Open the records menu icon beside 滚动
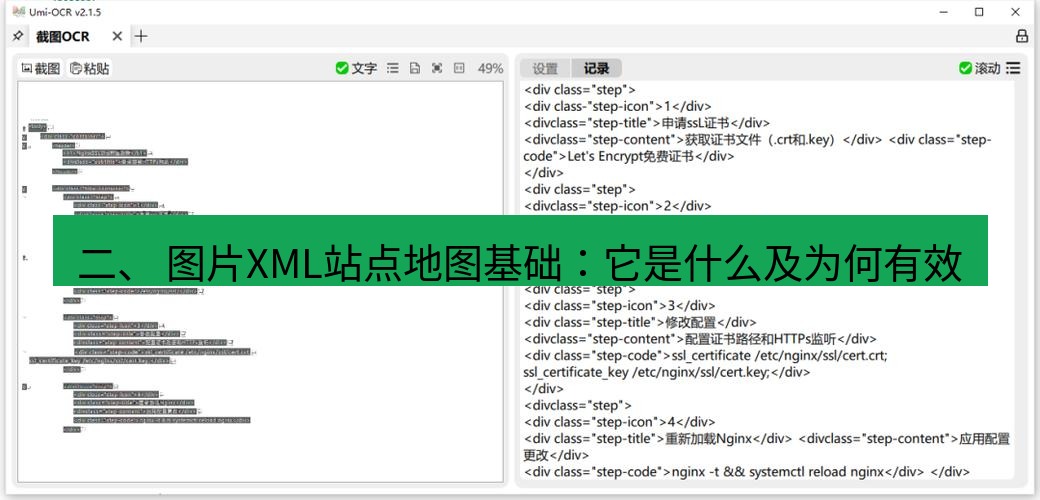 (1013, 68)
